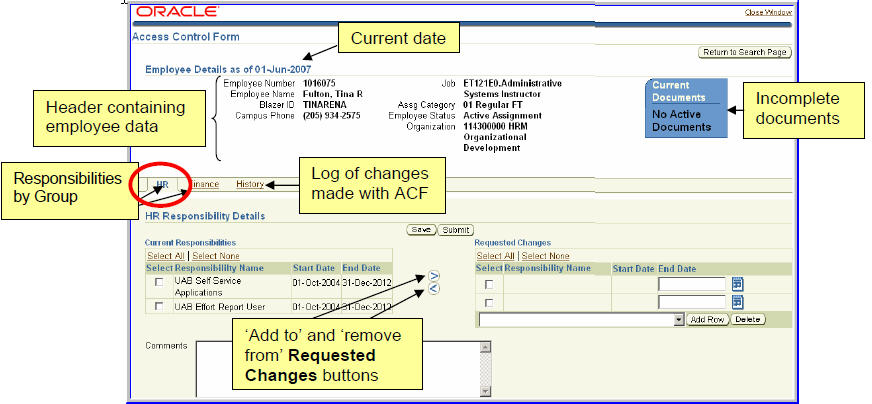
Task: Click the Add Row button
Action: 707,320
